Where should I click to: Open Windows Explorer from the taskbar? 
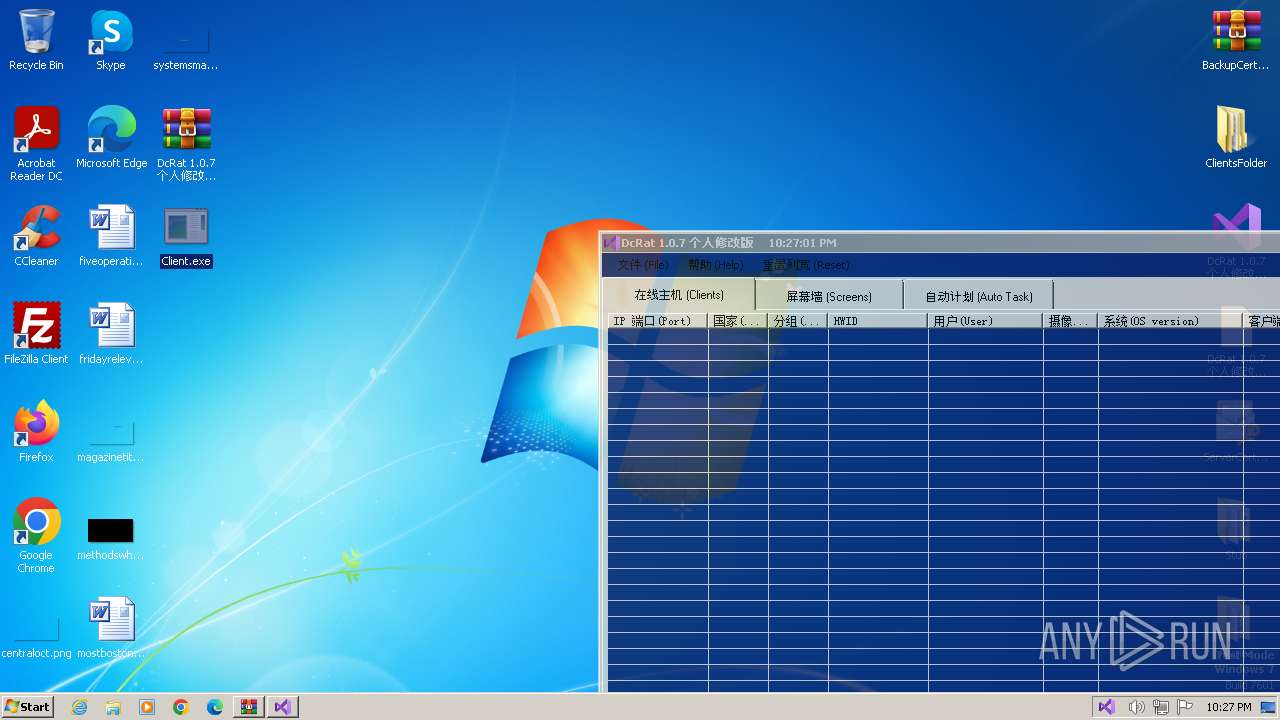[x=113, y=707]
